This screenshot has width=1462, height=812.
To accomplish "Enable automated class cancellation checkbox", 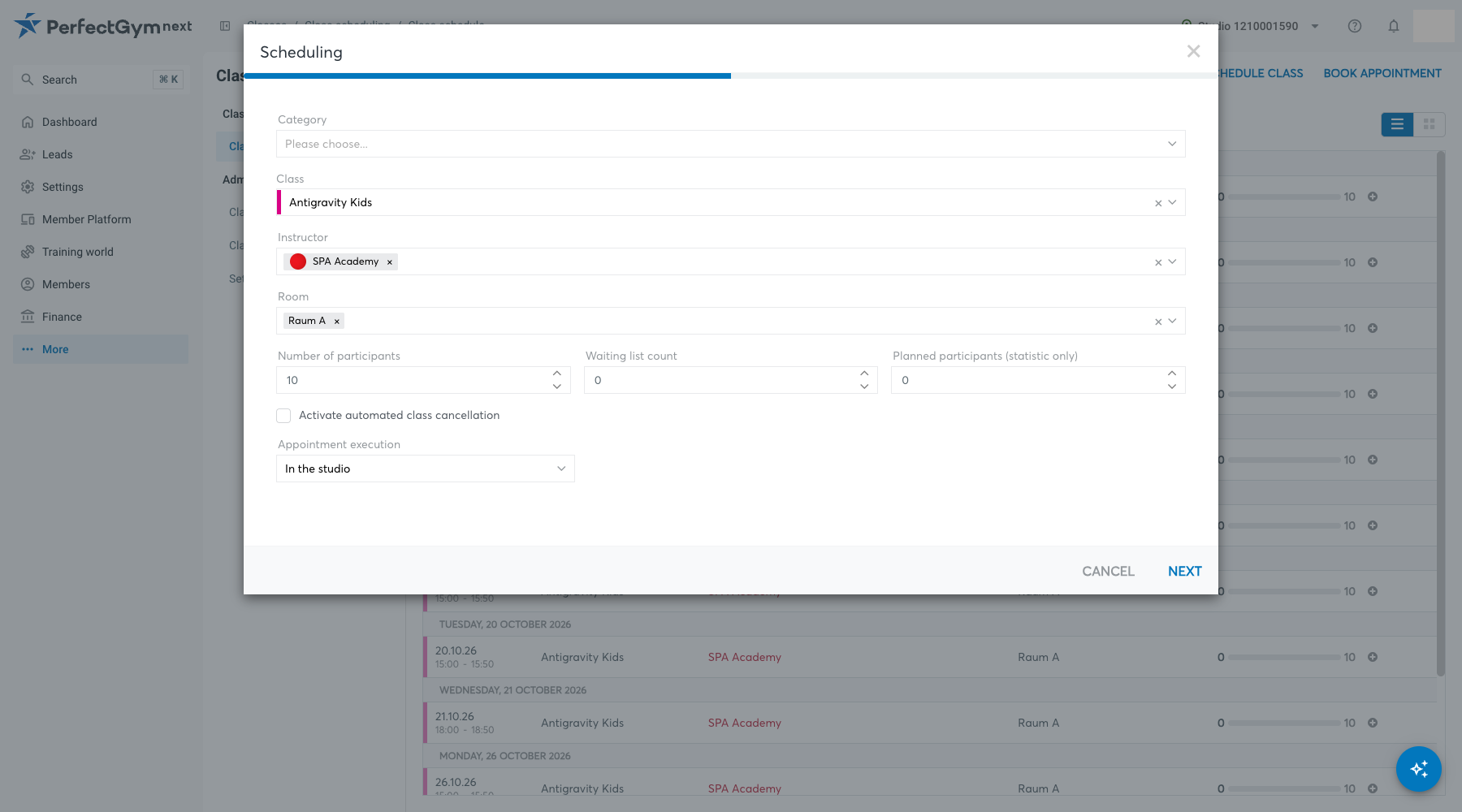I will pos(283,416).
